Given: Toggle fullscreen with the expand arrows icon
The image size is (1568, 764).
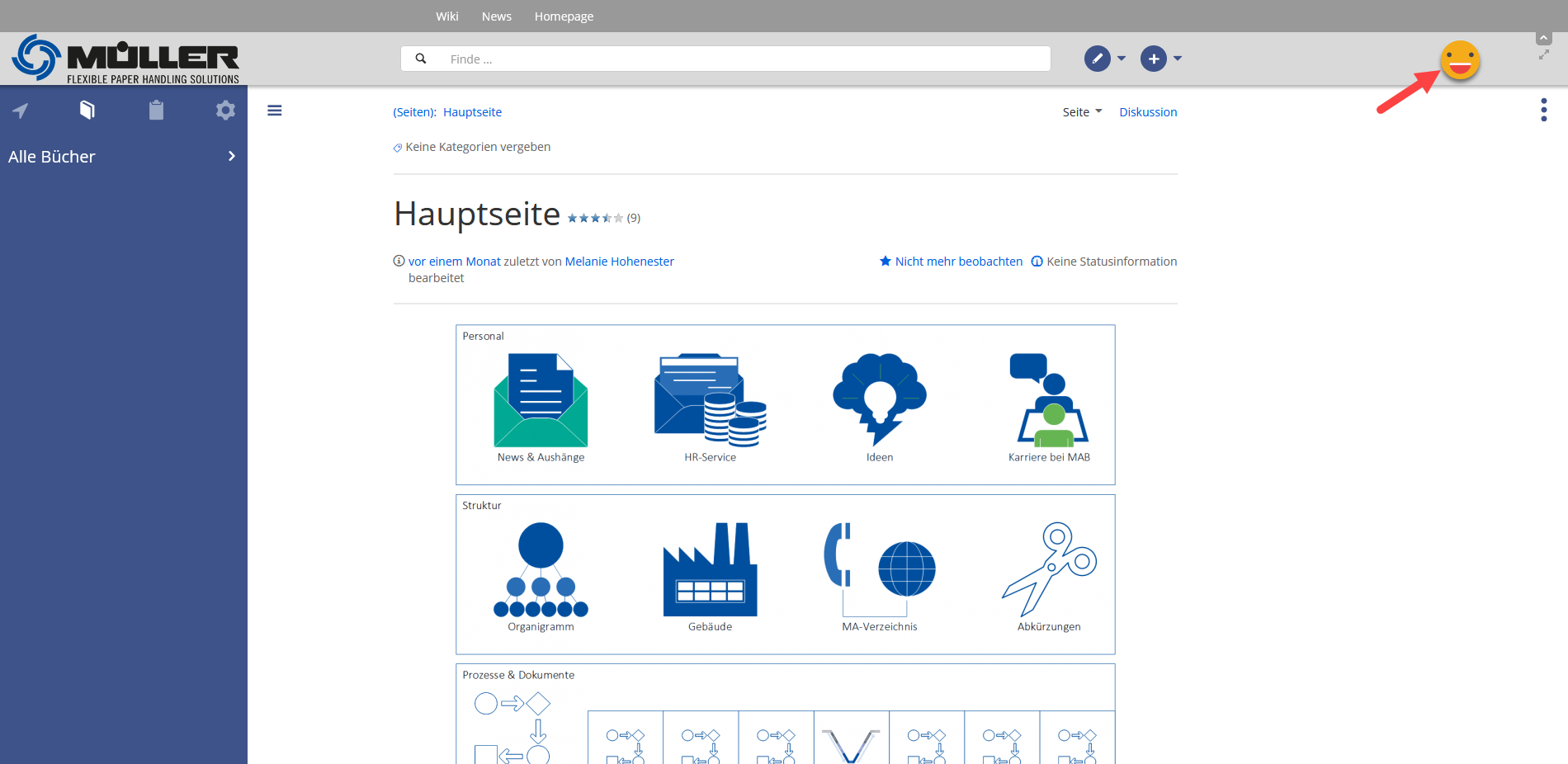Looking at the screenshot, I should click(1543, 55).
